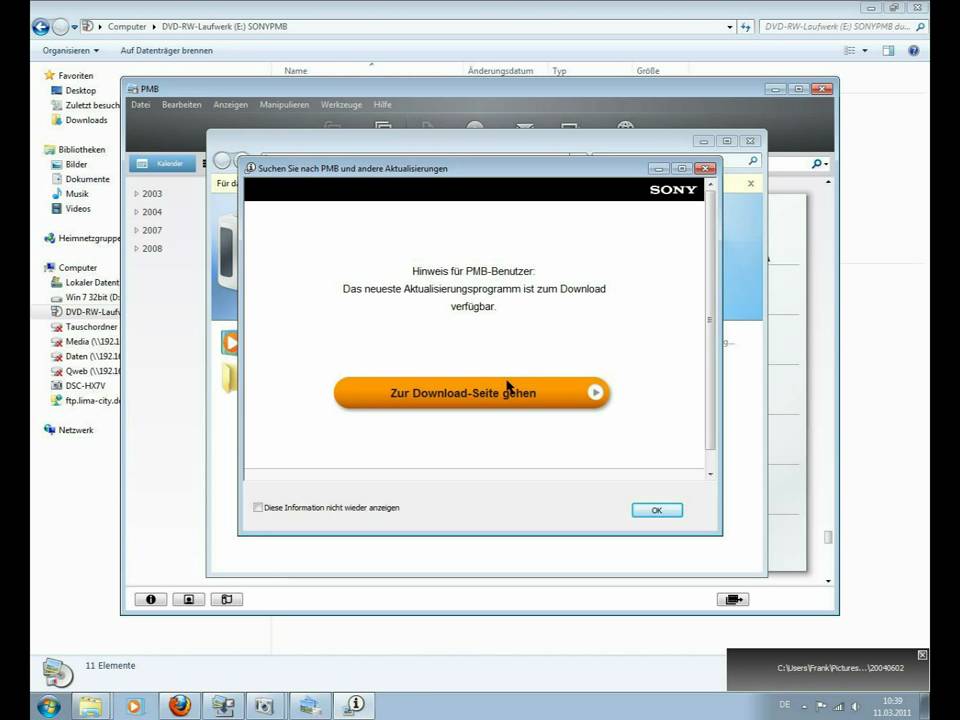This screenshot has height=720, width=960.
Task: Click the action center flag in tray
Action: click(x=821, y=707)
